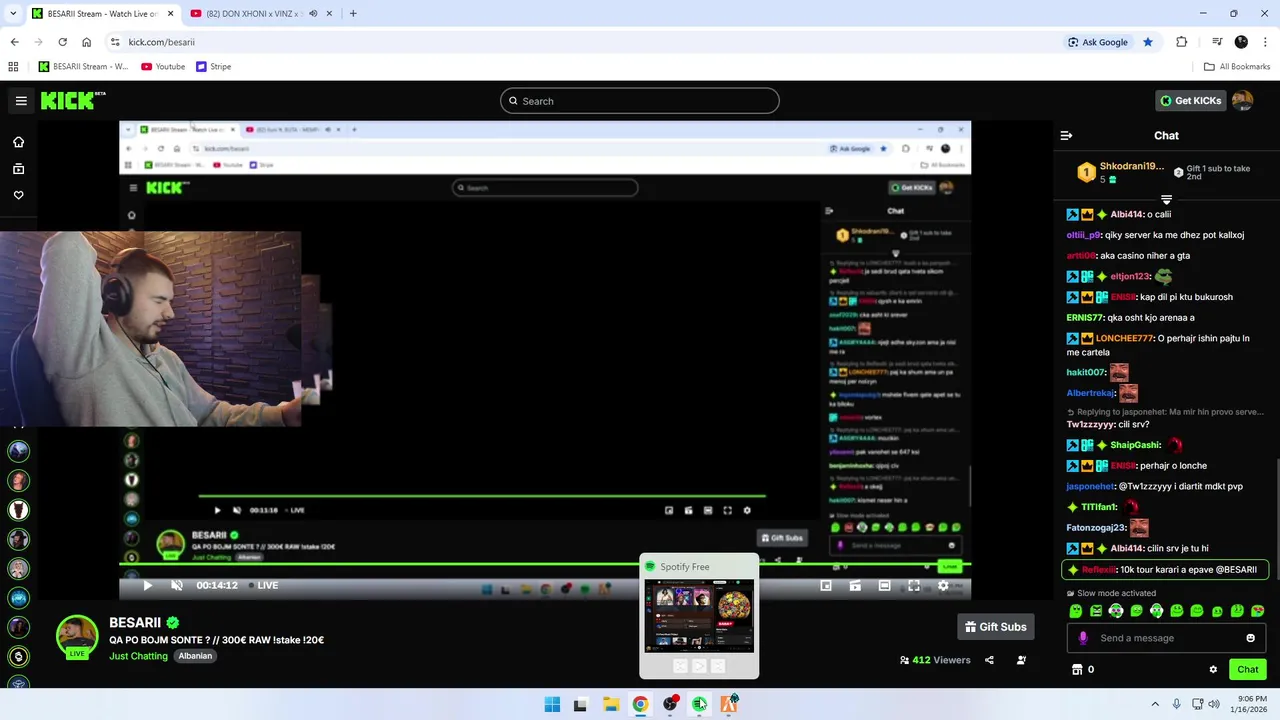Open the emoji picker in chat input
Image resolution: width=1280 pixels, height=720 pixels.
(x=1250, y=638)
